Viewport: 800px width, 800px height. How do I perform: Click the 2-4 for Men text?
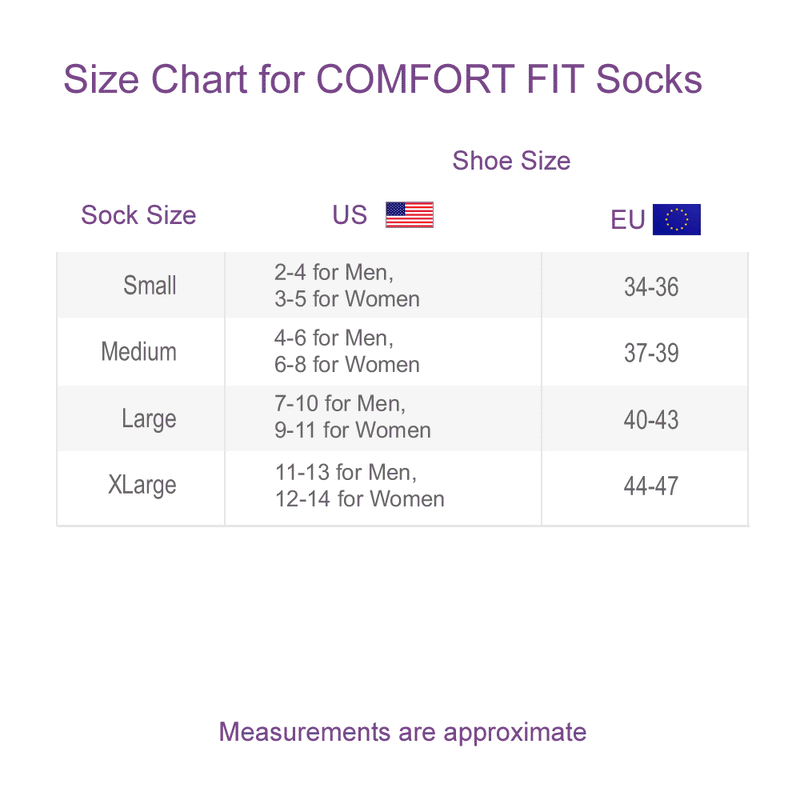click(333, 272)
